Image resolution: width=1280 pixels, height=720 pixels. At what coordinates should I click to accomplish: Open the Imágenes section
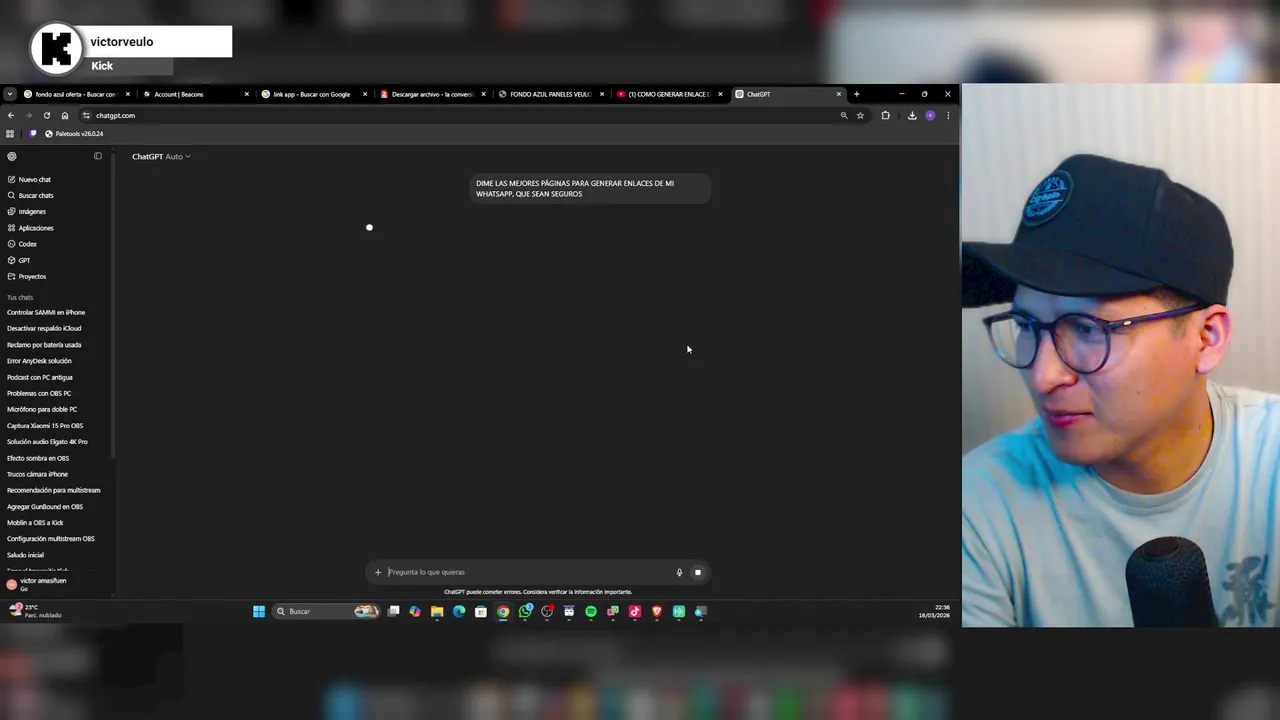26,211
